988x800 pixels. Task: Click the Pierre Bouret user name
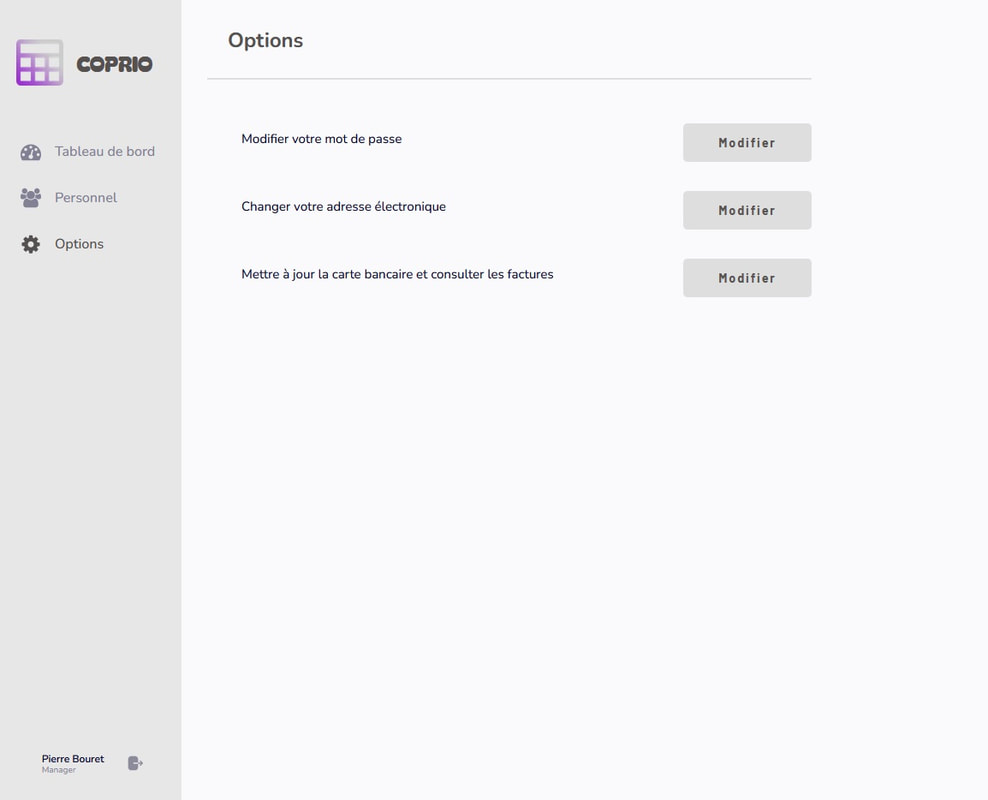click(73, 759)
